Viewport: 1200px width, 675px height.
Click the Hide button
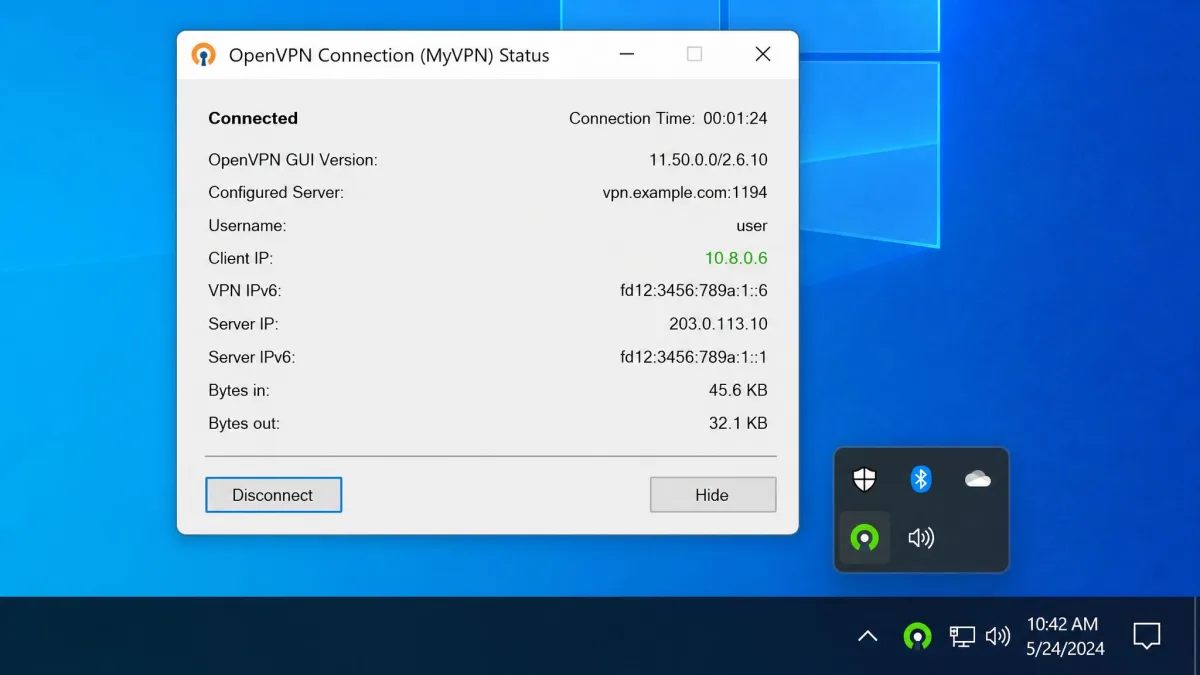pos(712,495)
